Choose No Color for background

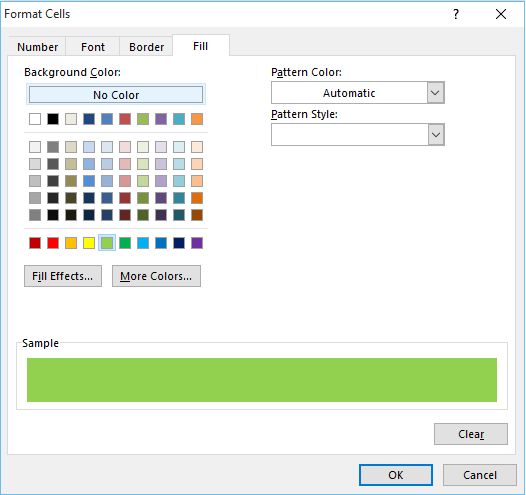(x=116, y=95)
